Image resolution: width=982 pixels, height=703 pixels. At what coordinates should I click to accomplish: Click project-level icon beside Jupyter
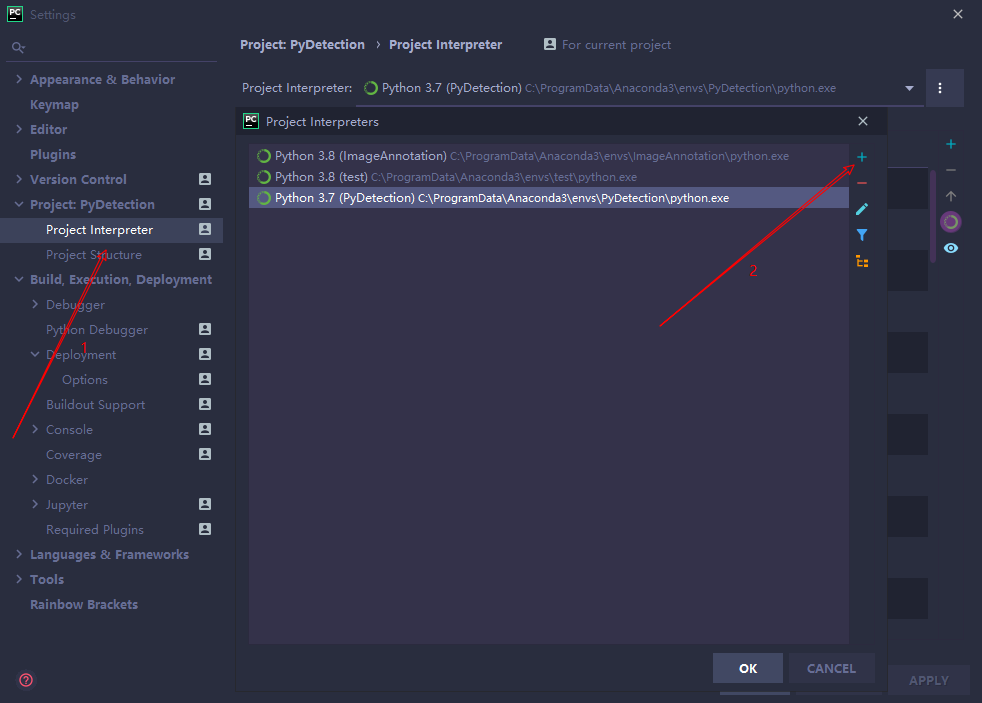(x=205, y=505)
